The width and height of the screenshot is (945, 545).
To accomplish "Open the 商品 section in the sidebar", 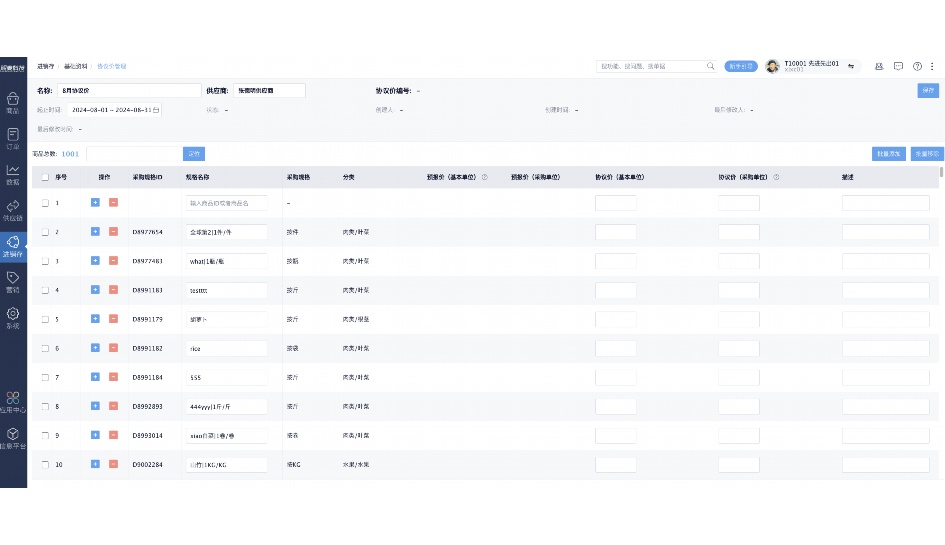I will pyautogui.click(x=13, y=103).
